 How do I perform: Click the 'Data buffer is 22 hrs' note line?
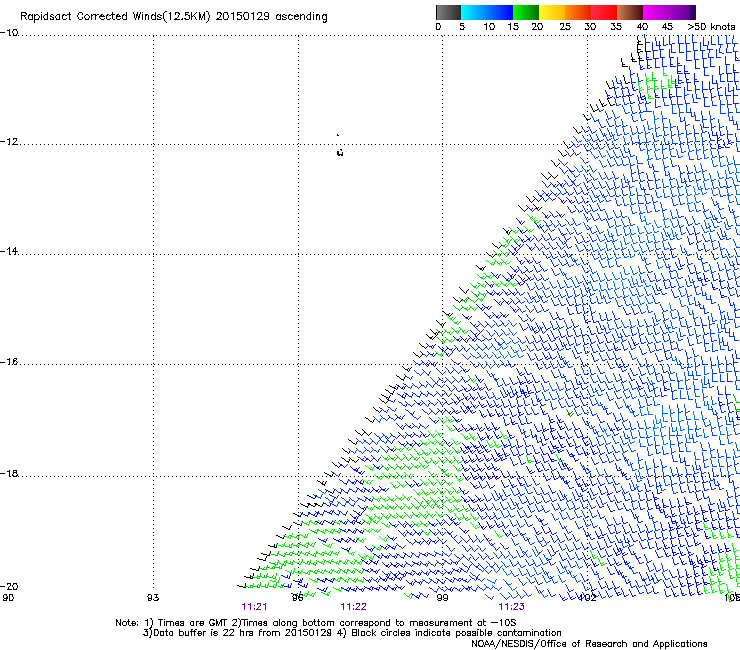point(352,633)
